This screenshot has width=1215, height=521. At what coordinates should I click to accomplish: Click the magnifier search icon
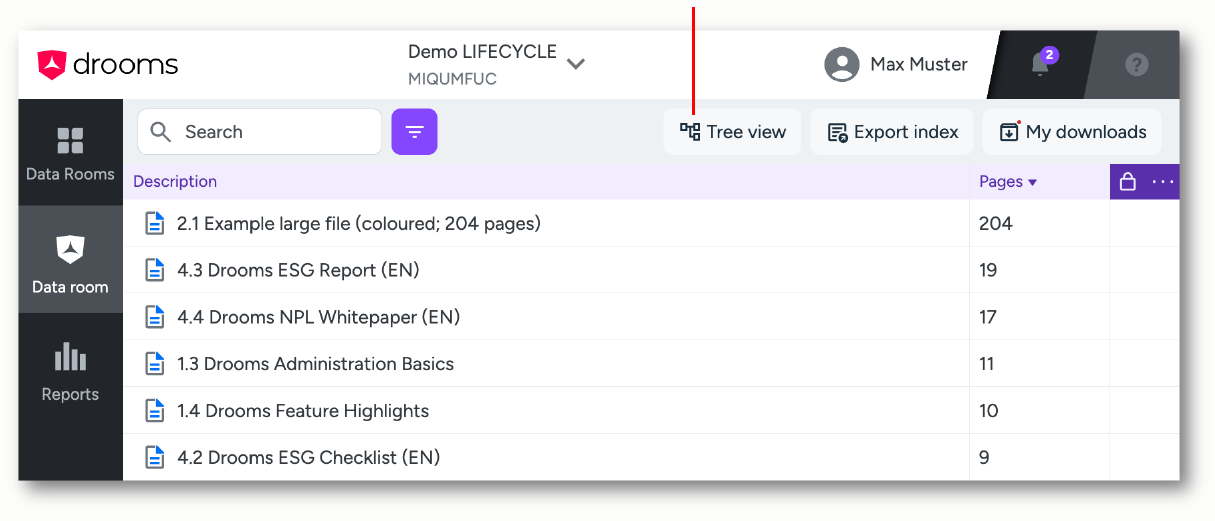click(x=160, y=132)
